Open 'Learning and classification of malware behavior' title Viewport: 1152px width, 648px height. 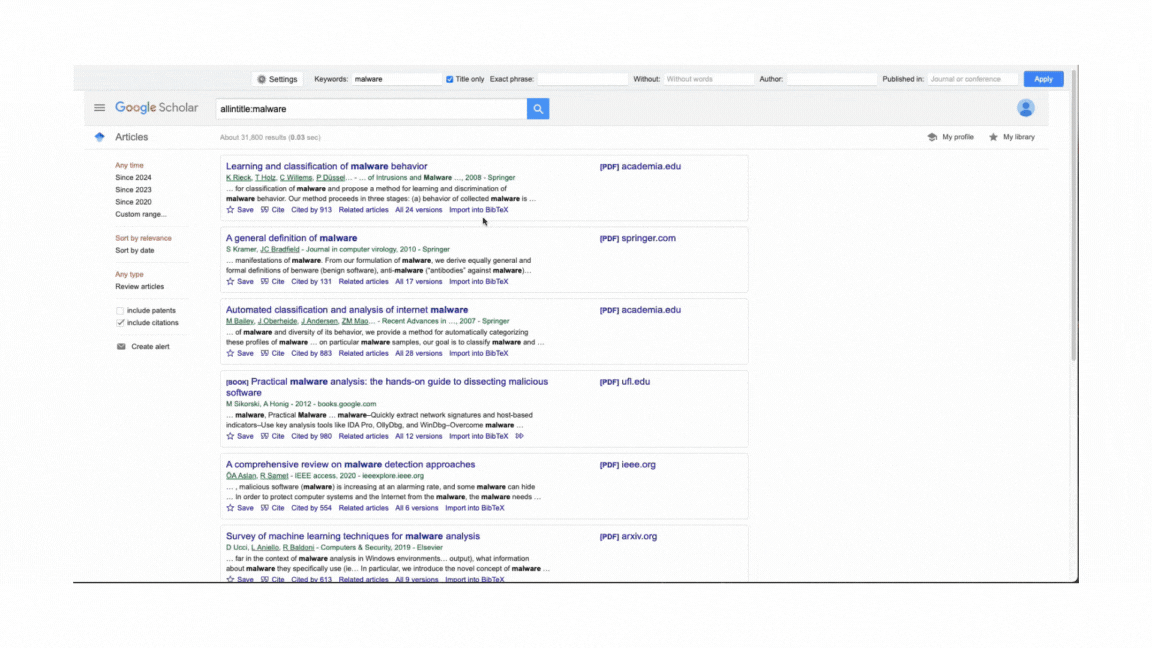[326, 167]
